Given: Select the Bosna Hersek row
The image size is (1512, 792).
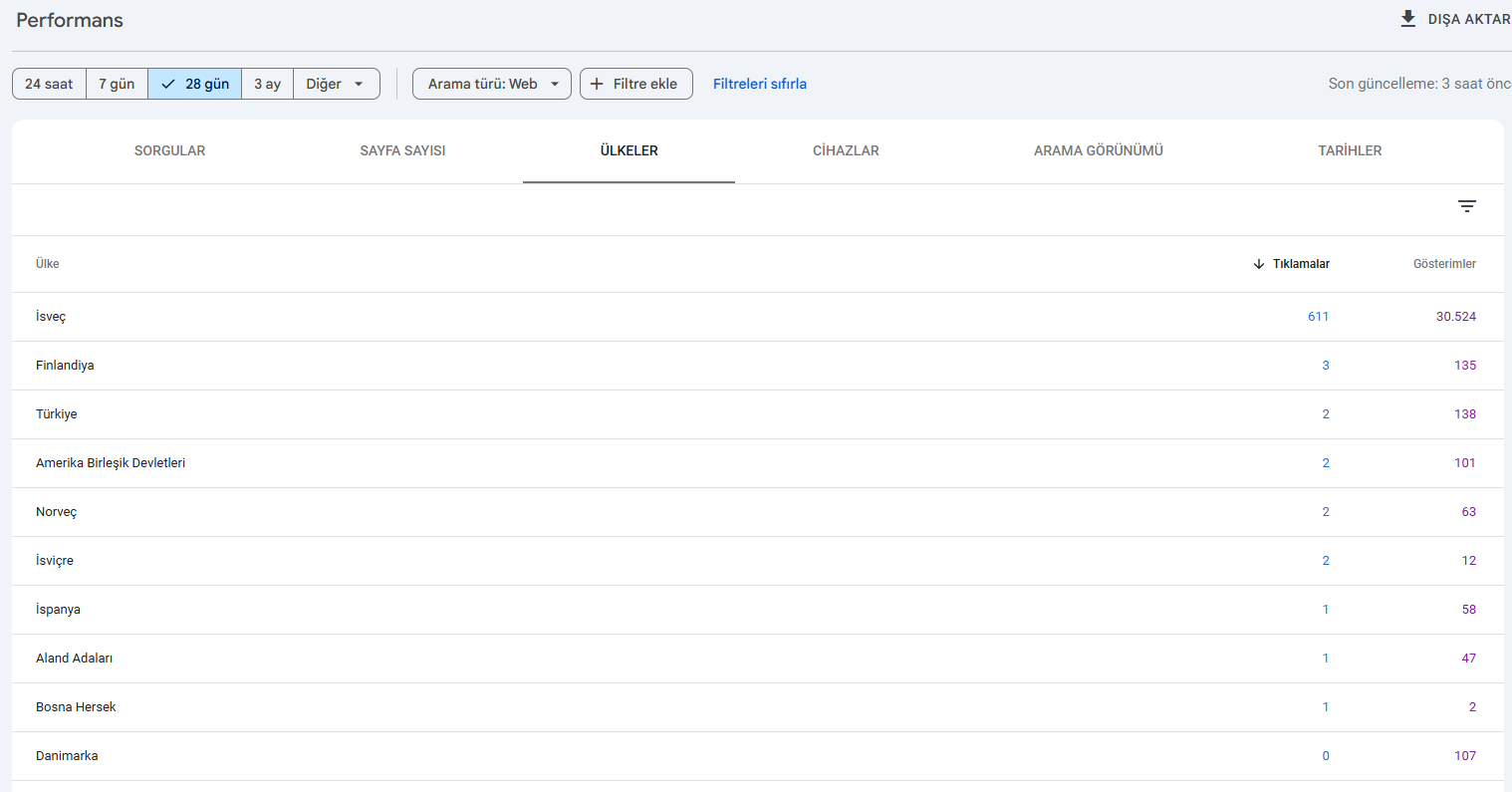Looking at the screenshot, I should (758, 707).
